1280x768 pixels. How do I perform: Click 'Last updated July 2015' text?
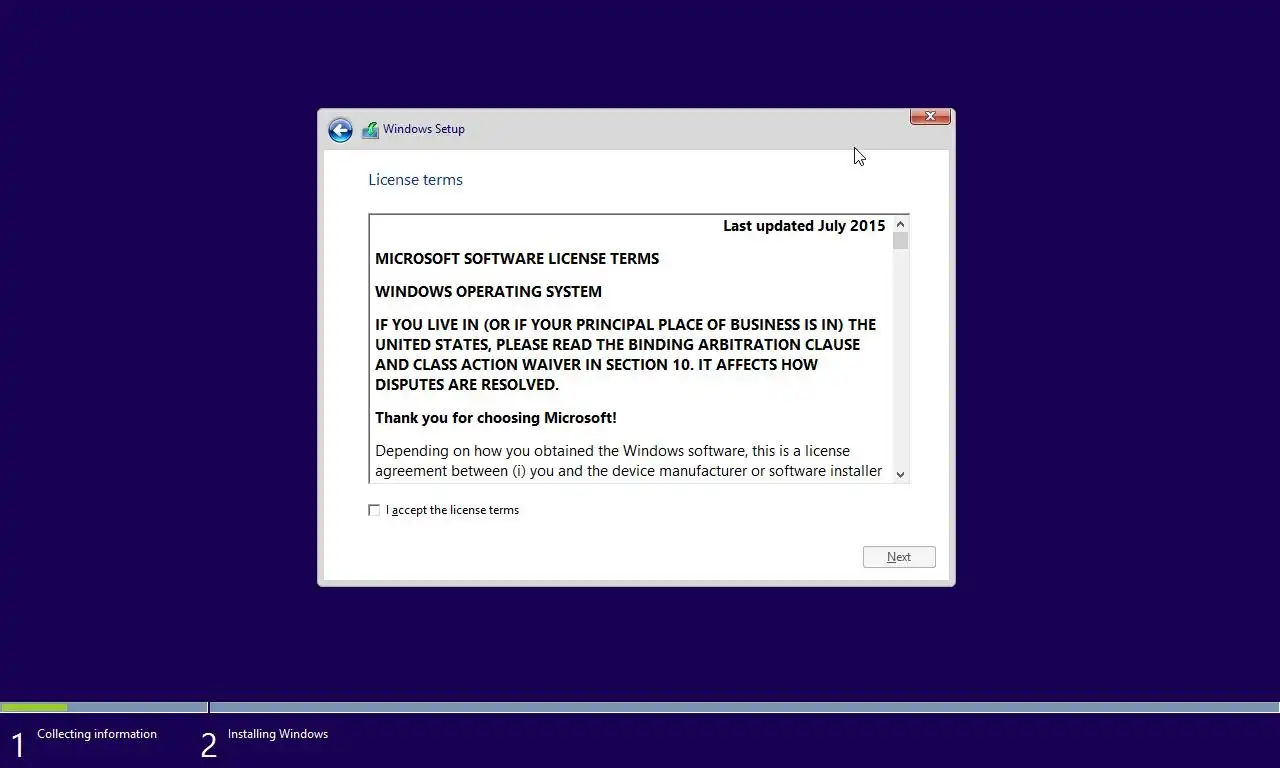click(804, 226)
